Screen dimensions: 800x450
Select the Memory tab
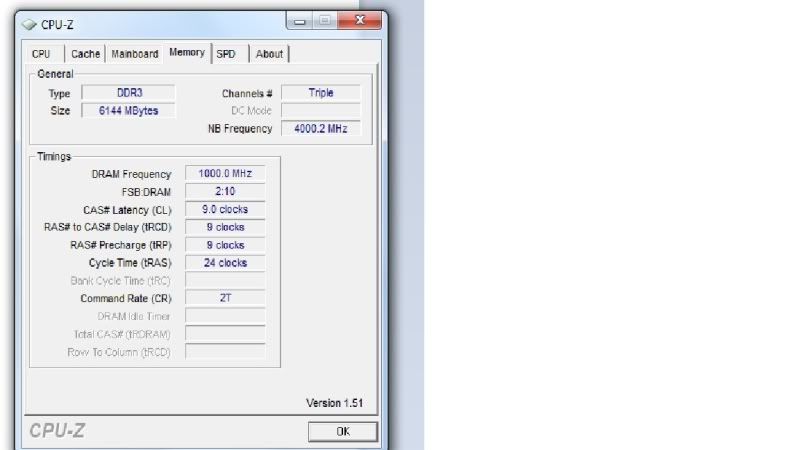coord(187,53)
